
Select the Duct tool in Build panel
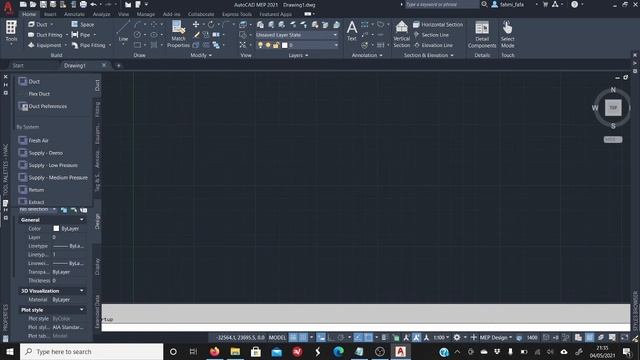coord(38,24)
